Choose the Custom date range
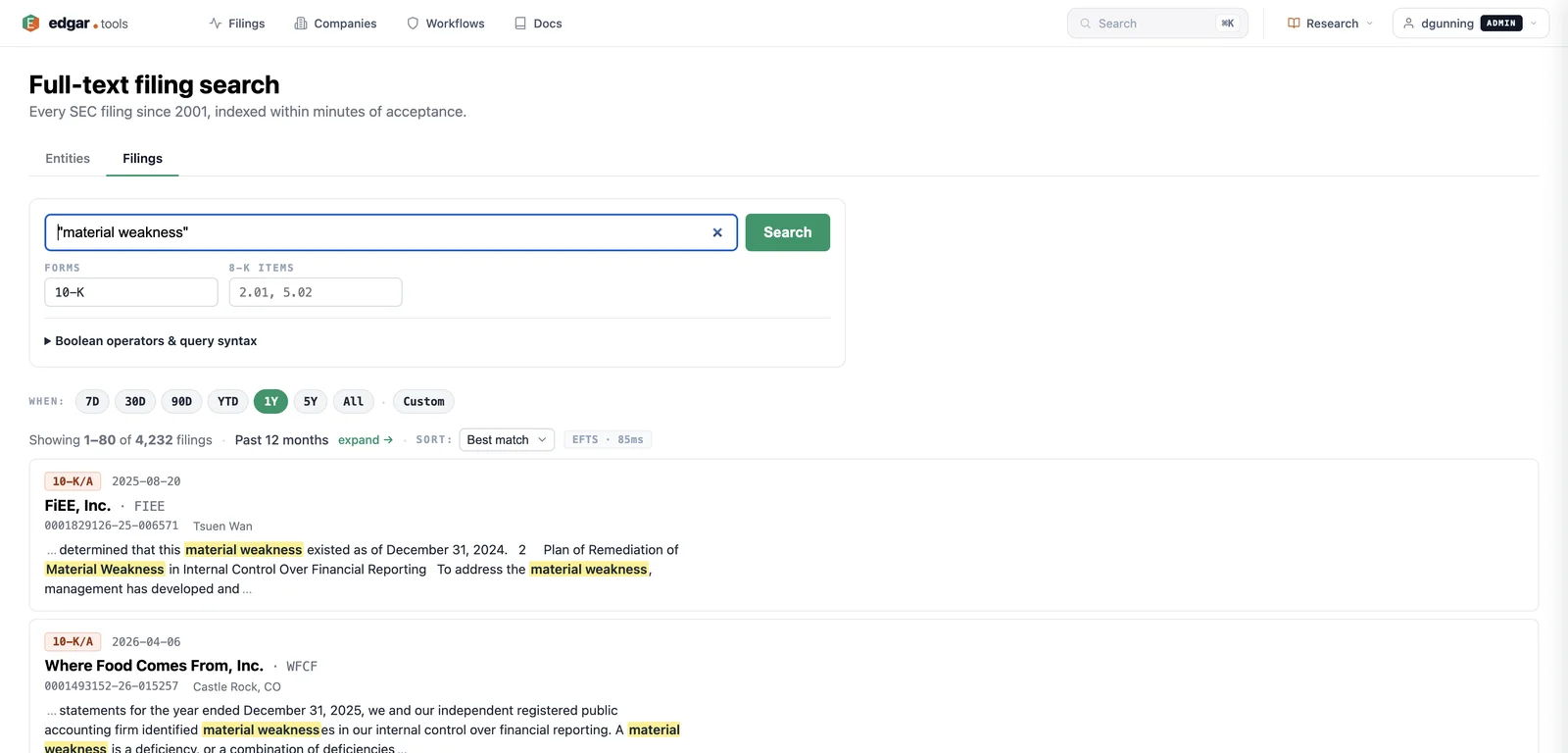 (423, 401)
